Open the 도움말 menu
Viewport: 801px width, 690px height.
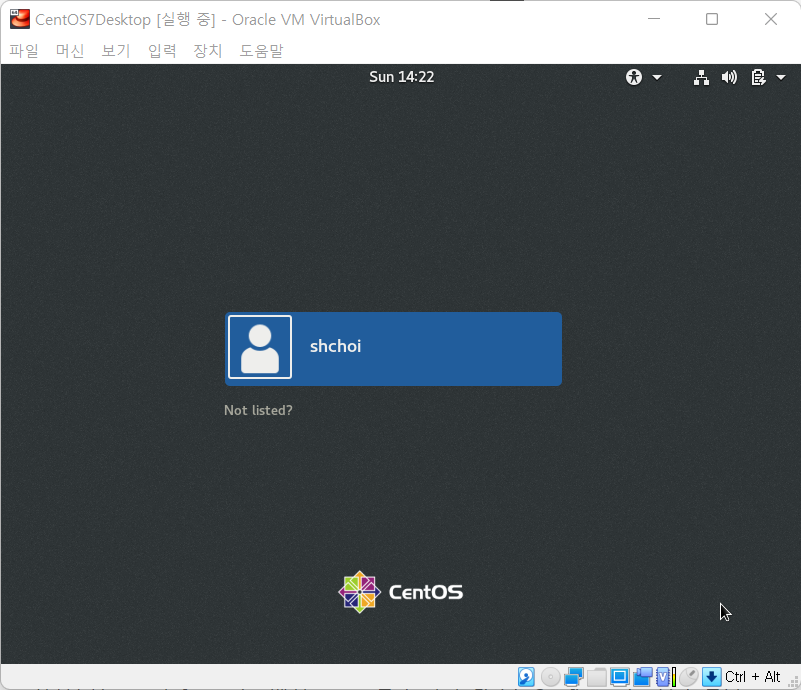pyautogui.click(x=261, y=51)
